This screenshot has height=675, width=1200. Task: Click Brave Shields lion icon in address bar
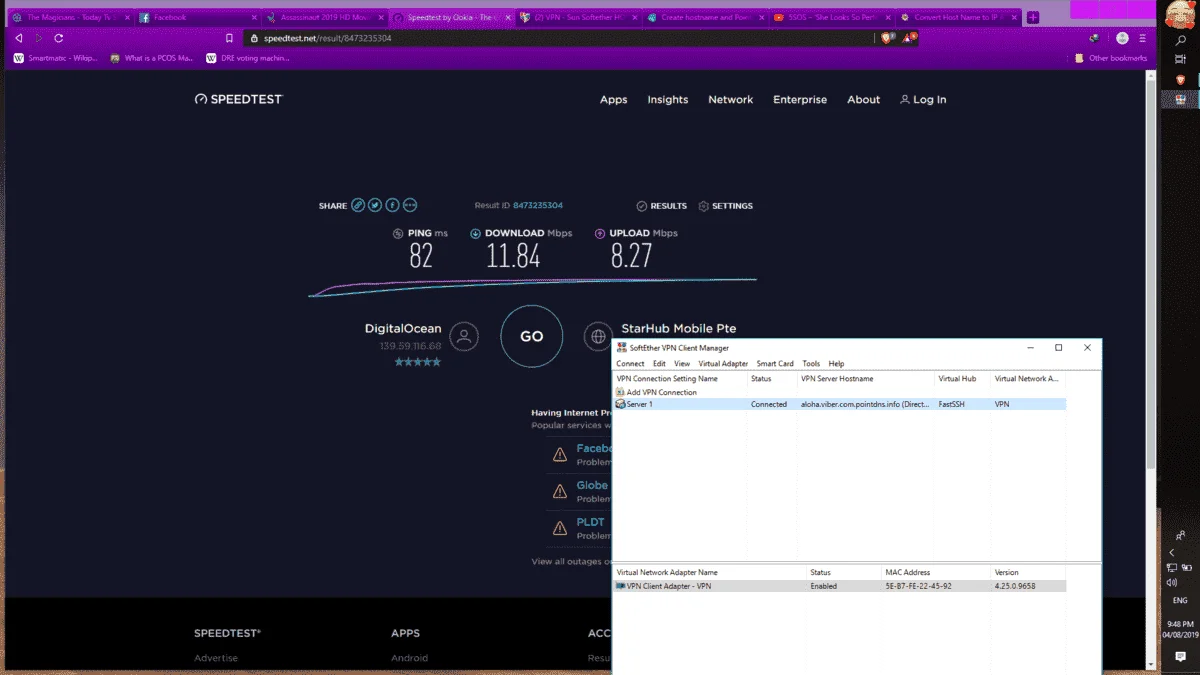[886, 38]
